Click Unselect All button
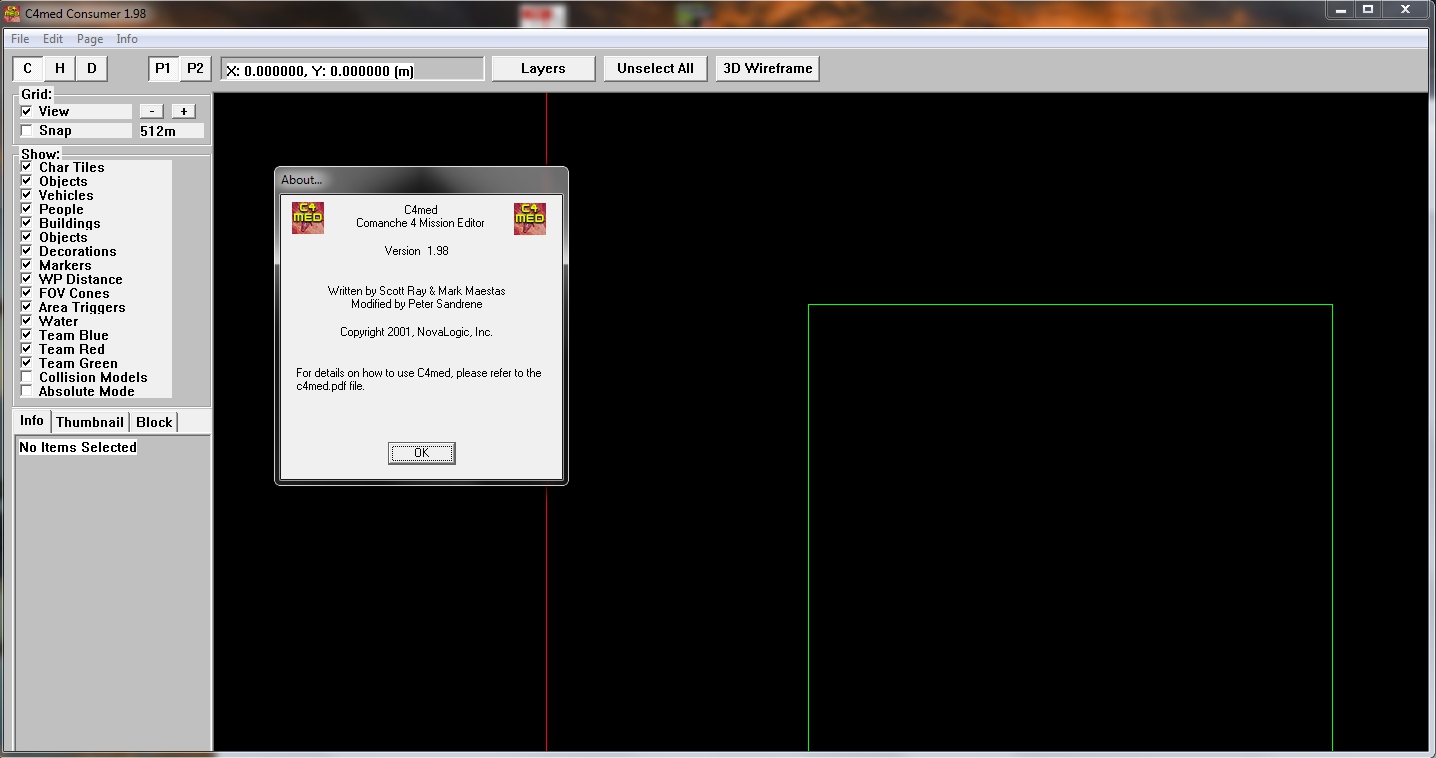The image size is (1436, 758). coord(655,68)
